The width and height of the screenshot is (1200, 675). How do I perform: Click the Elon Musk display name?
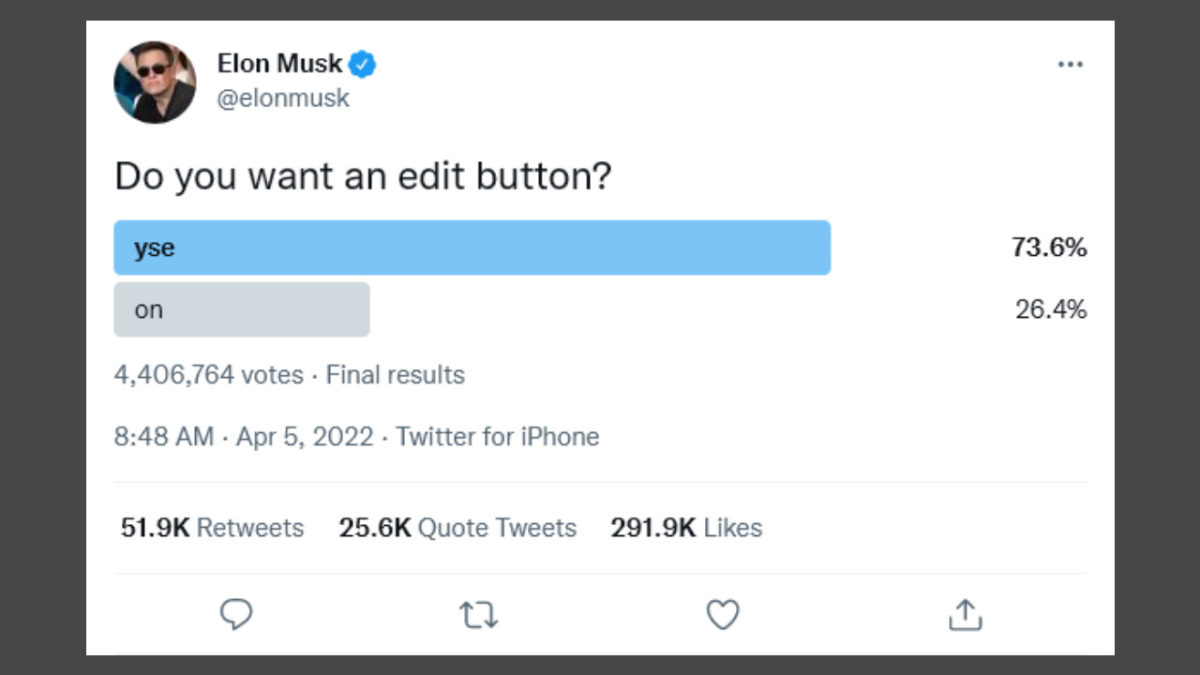click(280, 64)
